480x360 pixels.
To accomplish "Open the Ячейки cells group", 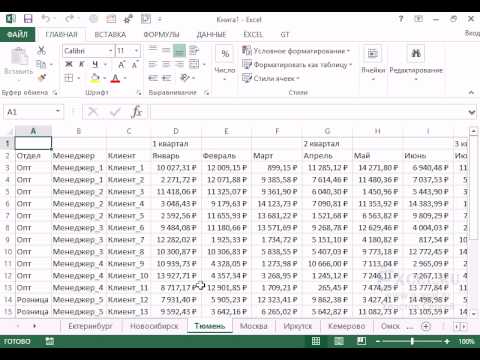I will click(x=373, y=63).
